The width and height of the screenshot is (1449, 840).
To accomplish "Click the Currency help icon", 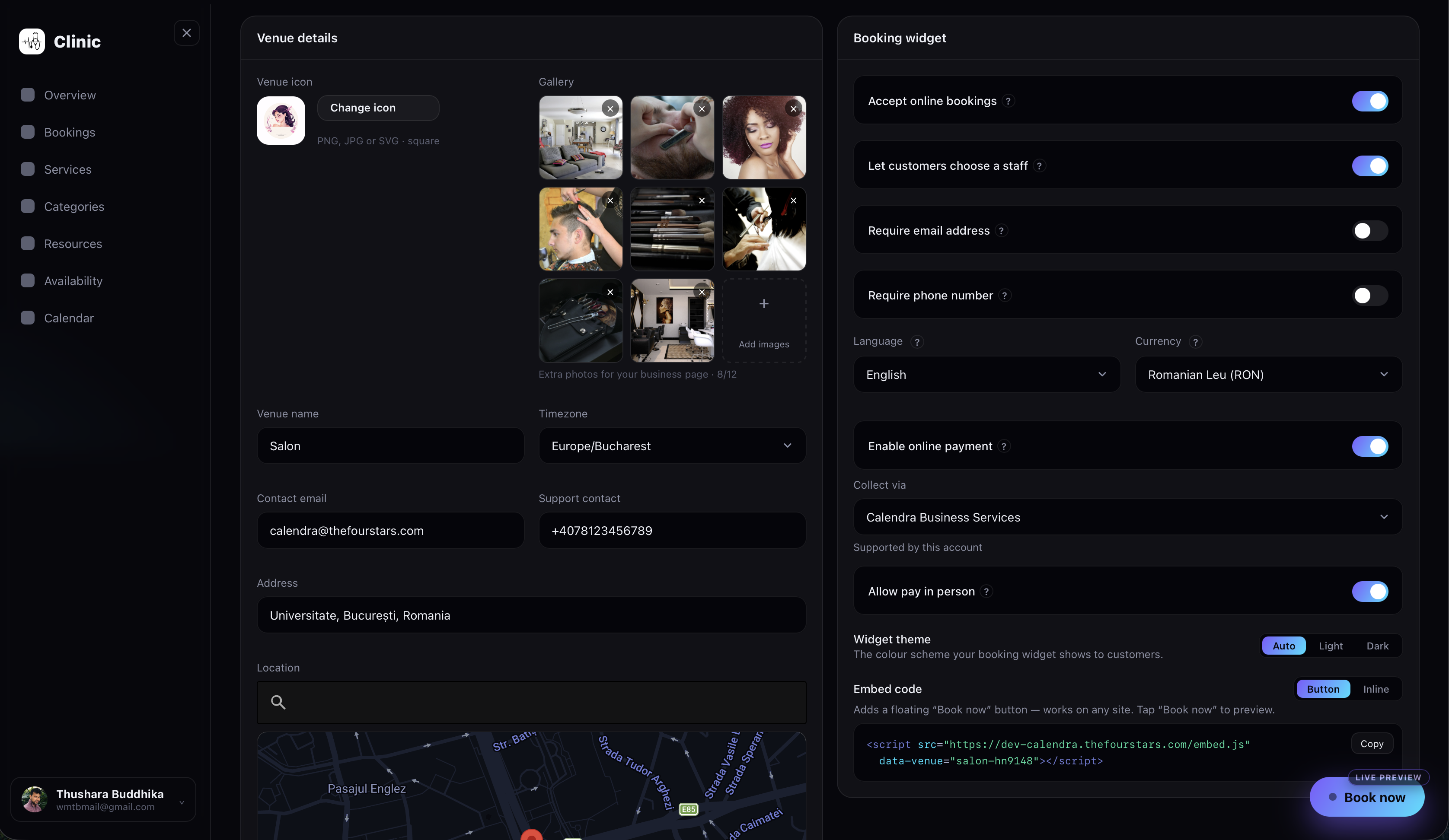I will coord(1195,342).
